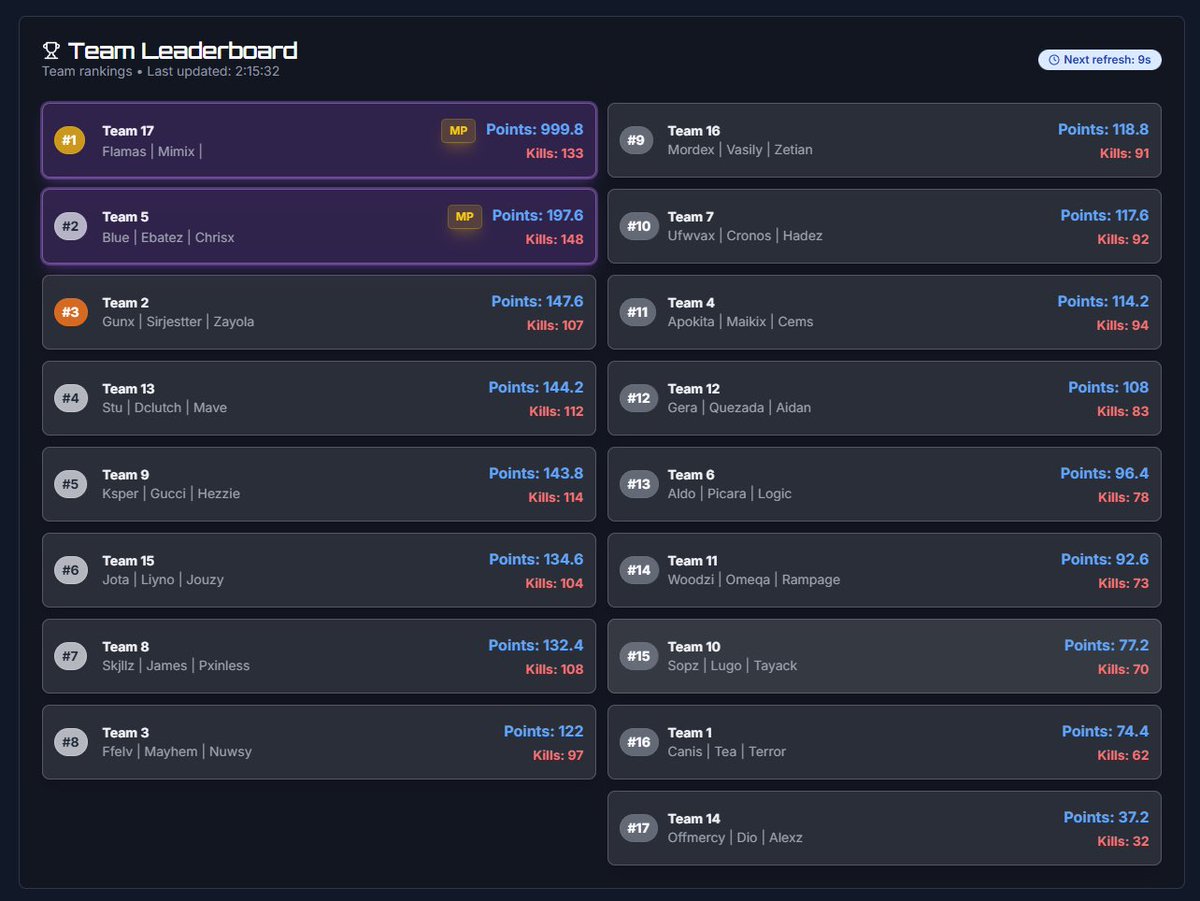
Task: Click players Skjllz | James | Pxinless
Action: pos(176,666)
